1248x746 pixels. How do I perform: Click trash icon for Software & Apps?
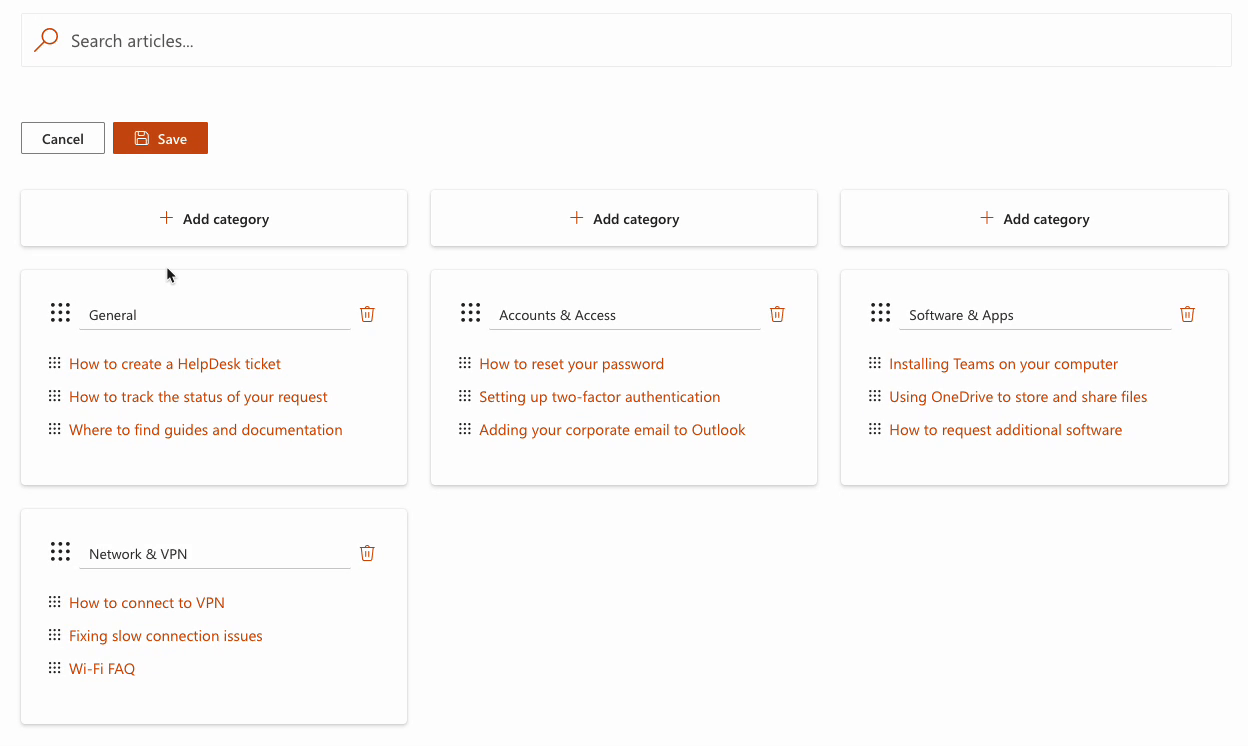(x=1187, y=314)
